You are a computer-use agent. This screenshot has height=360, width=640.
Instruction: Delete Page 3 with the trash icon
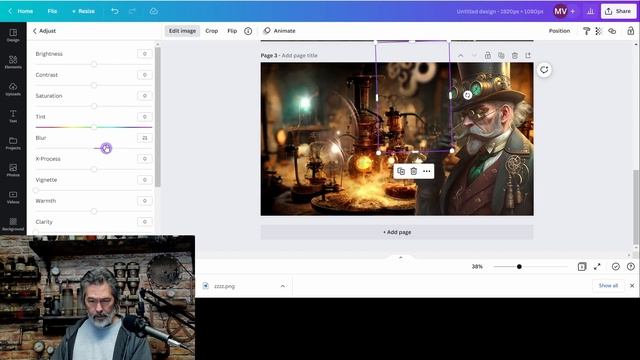click(x=515, y=55)
